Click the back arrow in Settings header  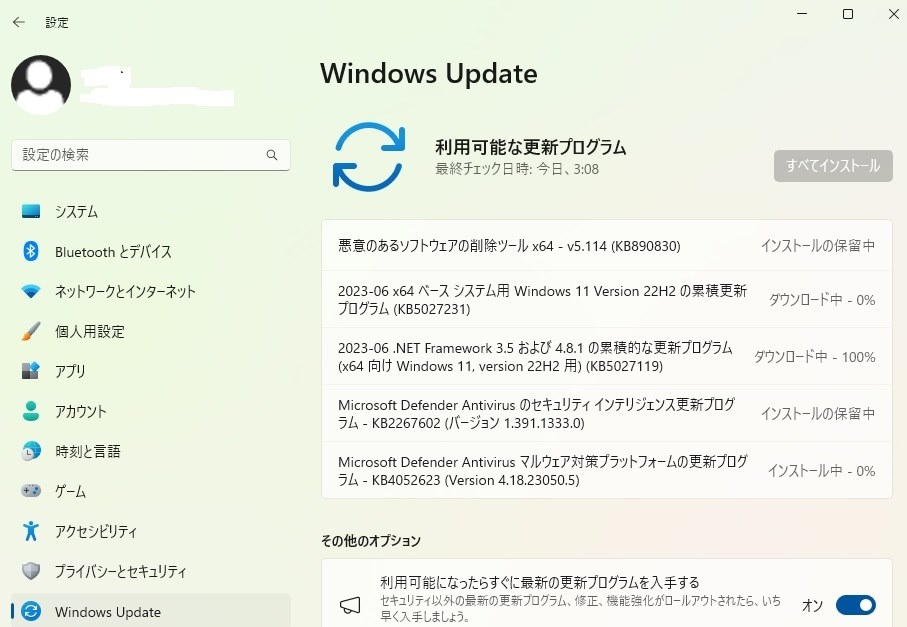(19, 22)
